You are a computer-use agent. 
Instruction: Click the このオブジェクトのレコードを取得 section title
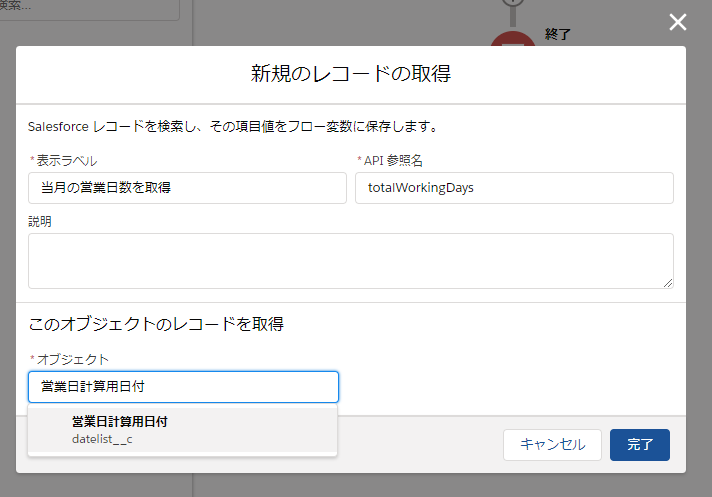pyautogui.click(x=156, y=324)
